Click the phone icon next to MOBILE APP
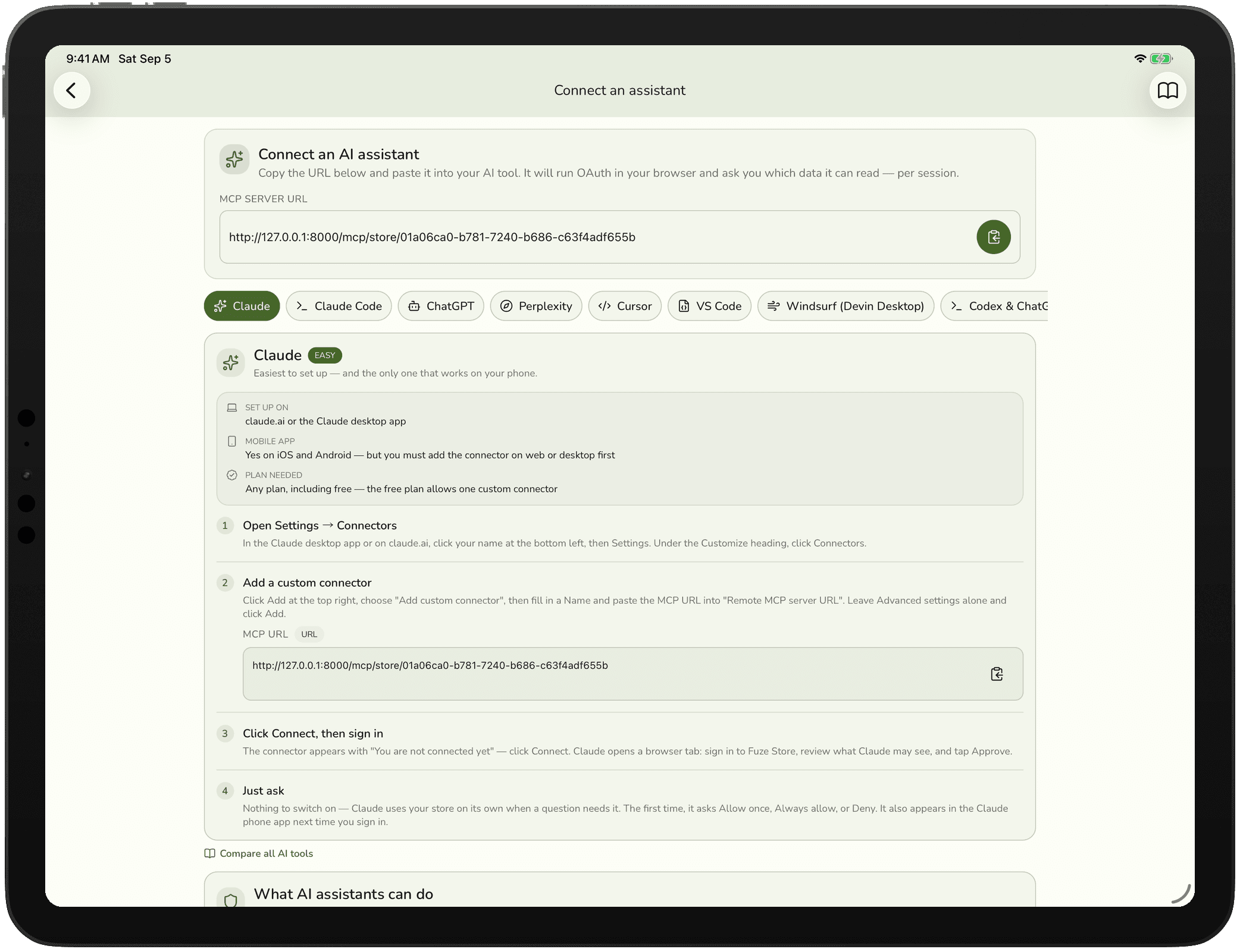The height and width of the screenshot is (952, 1240). [232, 441]
